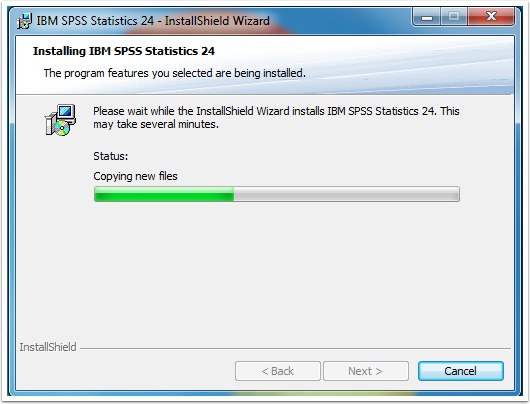Click the computer and disc setup icon

60,120
